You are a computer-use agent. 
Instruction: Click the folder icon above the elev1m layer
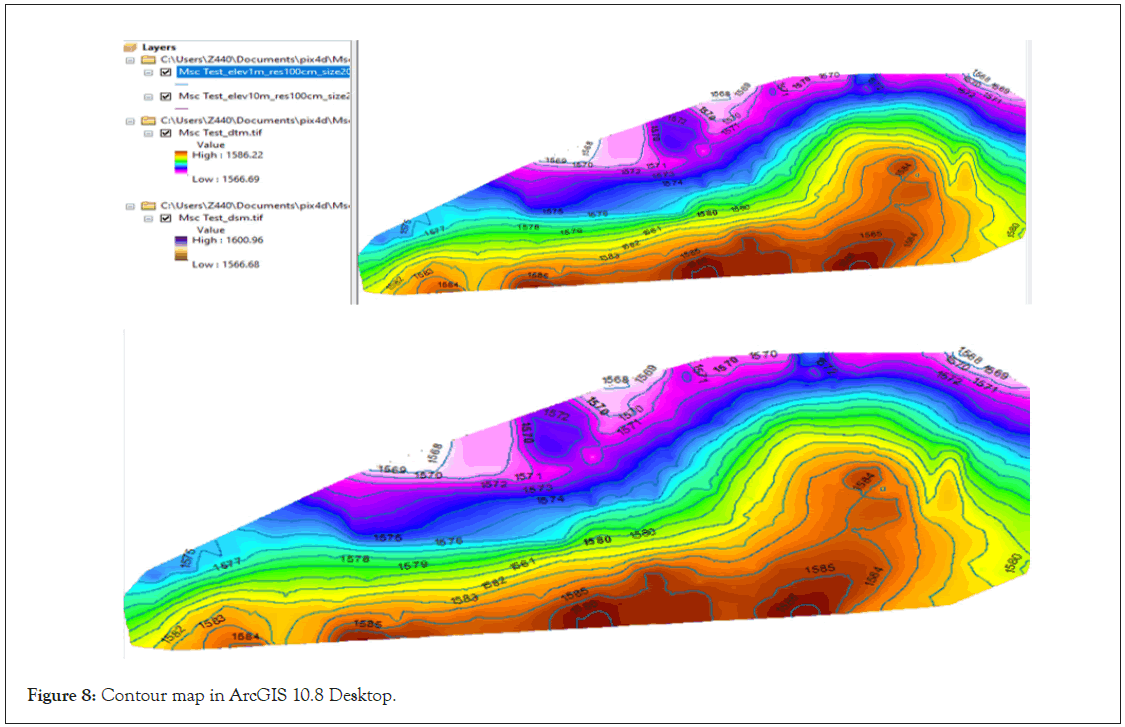[x=148, y=60]
